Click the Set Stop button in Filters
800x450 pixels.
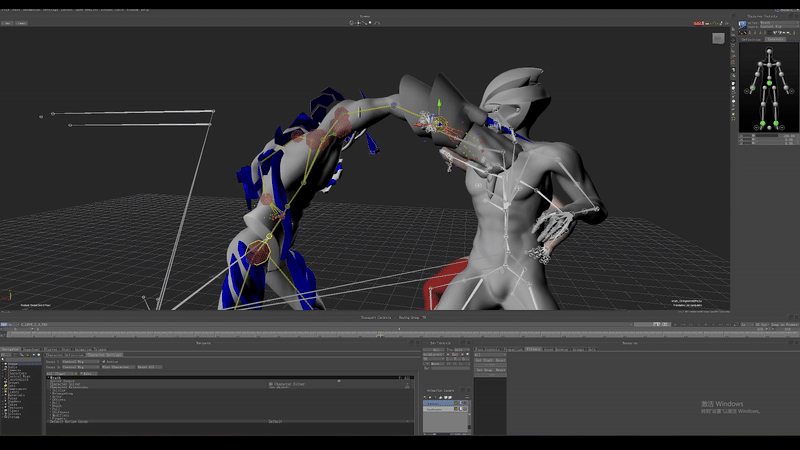[x=484, y=370]
